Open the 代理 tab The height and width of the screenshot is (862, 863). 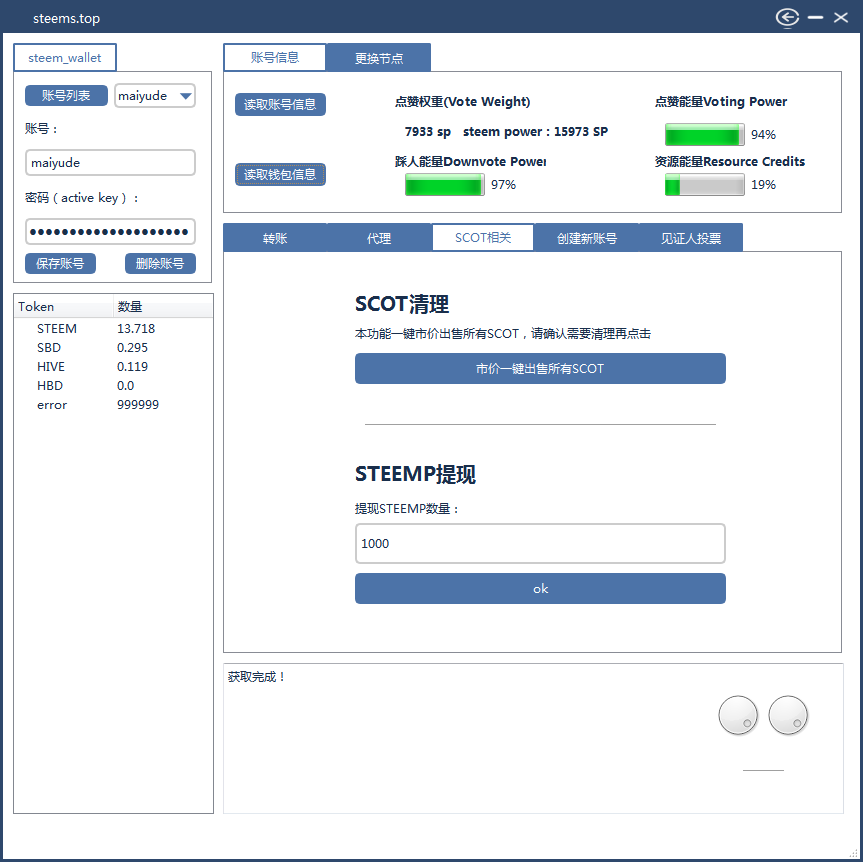click(x=379, y=238)
